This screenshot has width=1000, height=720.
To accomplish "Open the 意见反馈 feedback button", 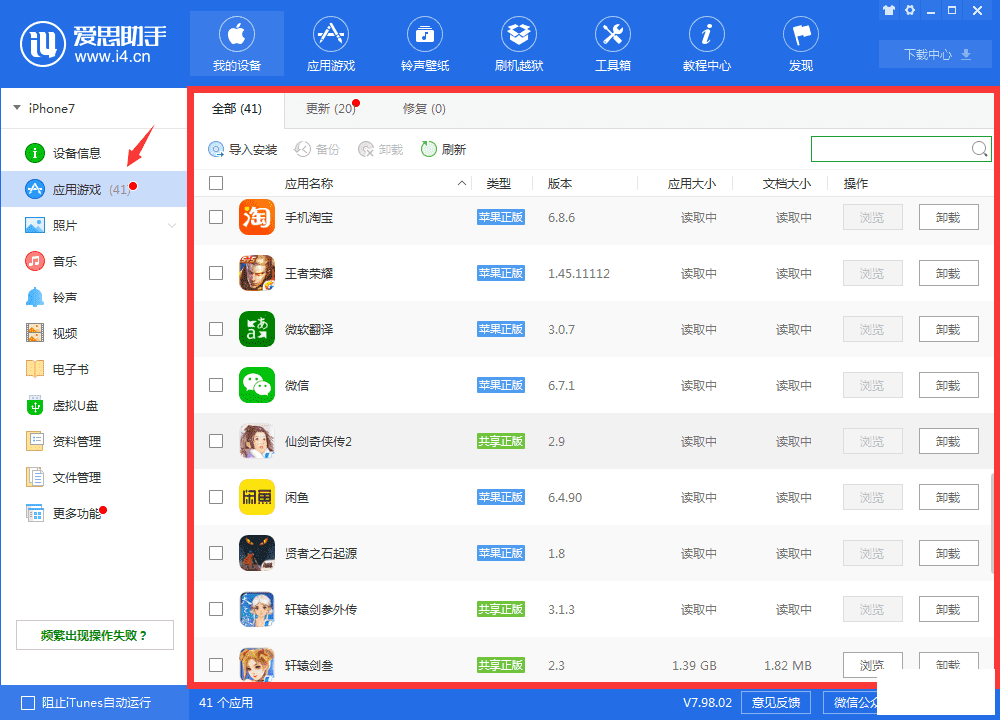I will click(x=776, y=703).
